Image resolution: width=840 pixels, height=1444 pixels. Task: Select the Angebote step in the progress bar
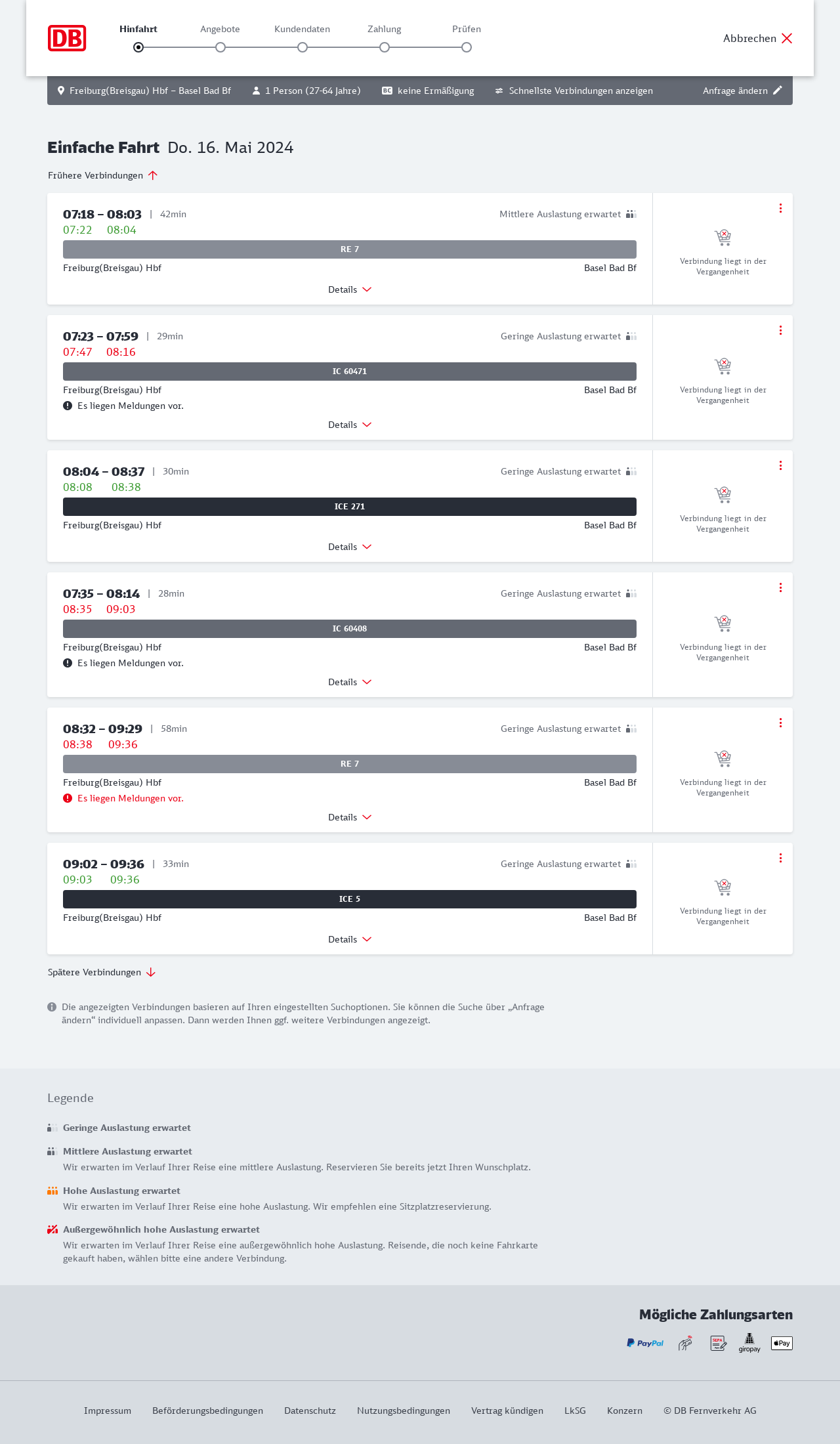(x=220, y=47)
